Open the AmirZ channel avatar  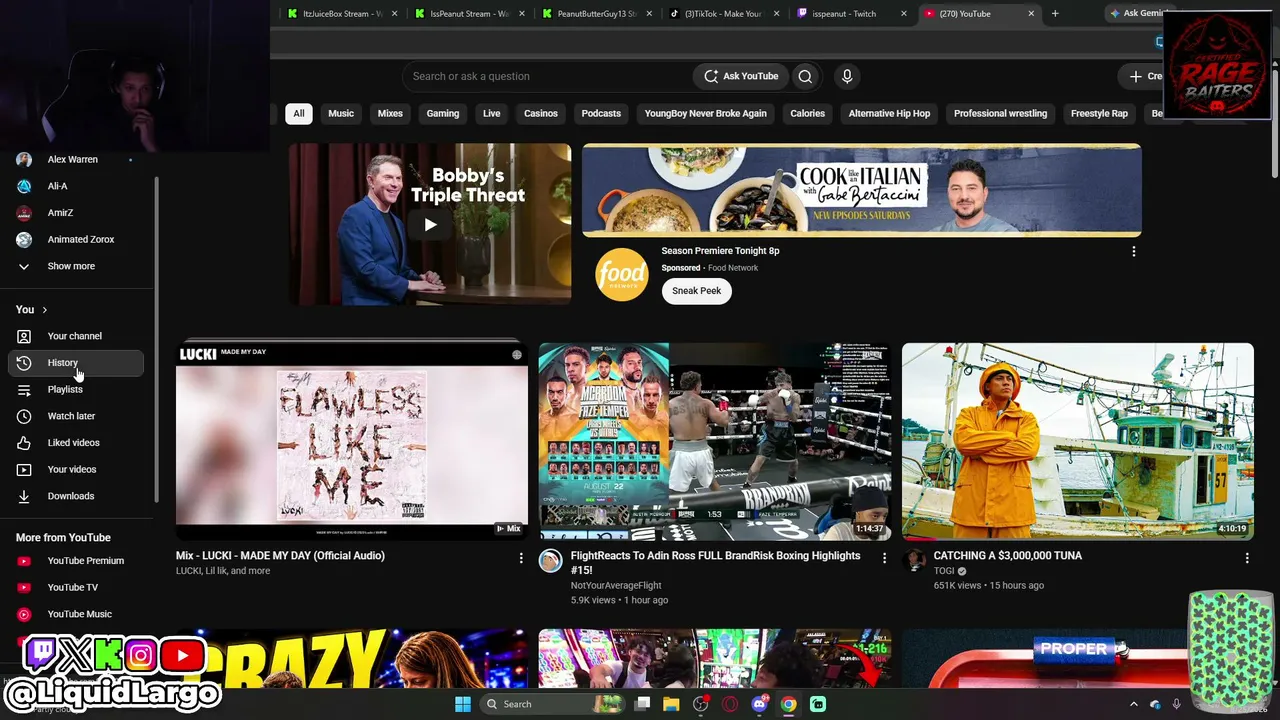tap(24, 213)
